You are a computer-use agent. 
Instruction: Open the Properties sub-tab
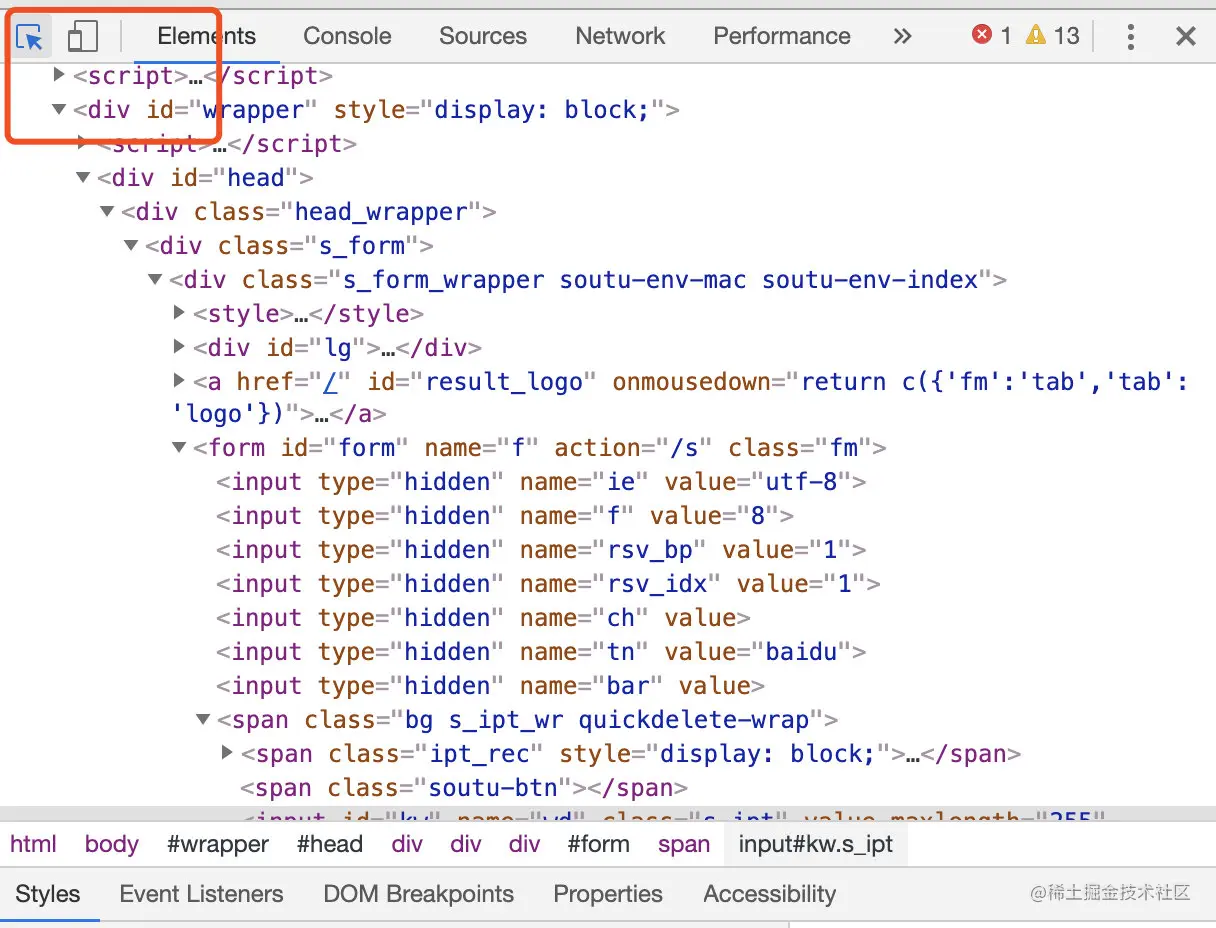pos(608,894)
